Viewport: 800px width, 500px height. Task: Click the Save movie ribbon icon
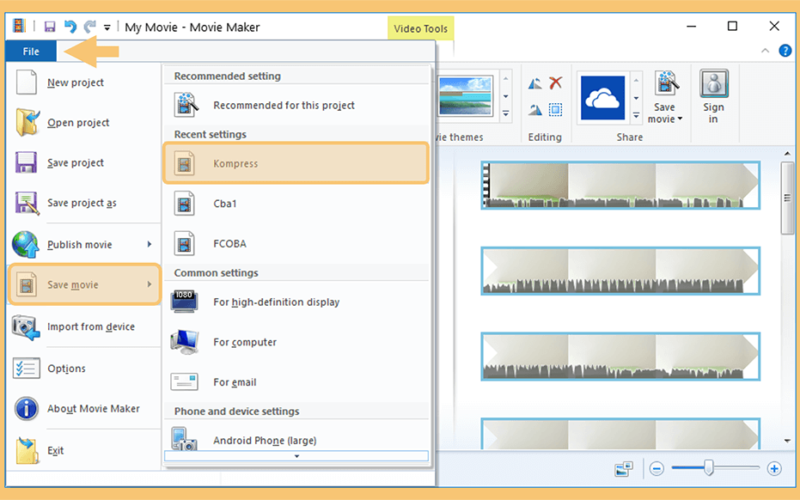pyautogui.click(x=667, y=83)
